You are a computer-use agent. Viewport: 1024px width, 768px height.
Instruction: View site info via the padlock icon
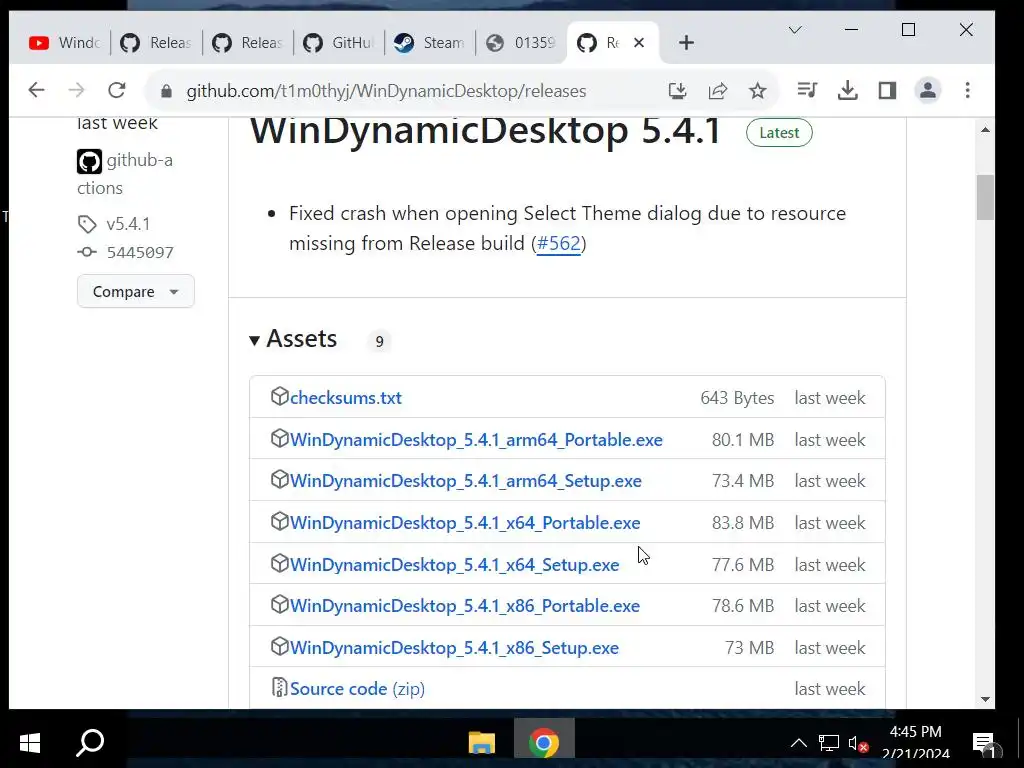tap(167, 91)
